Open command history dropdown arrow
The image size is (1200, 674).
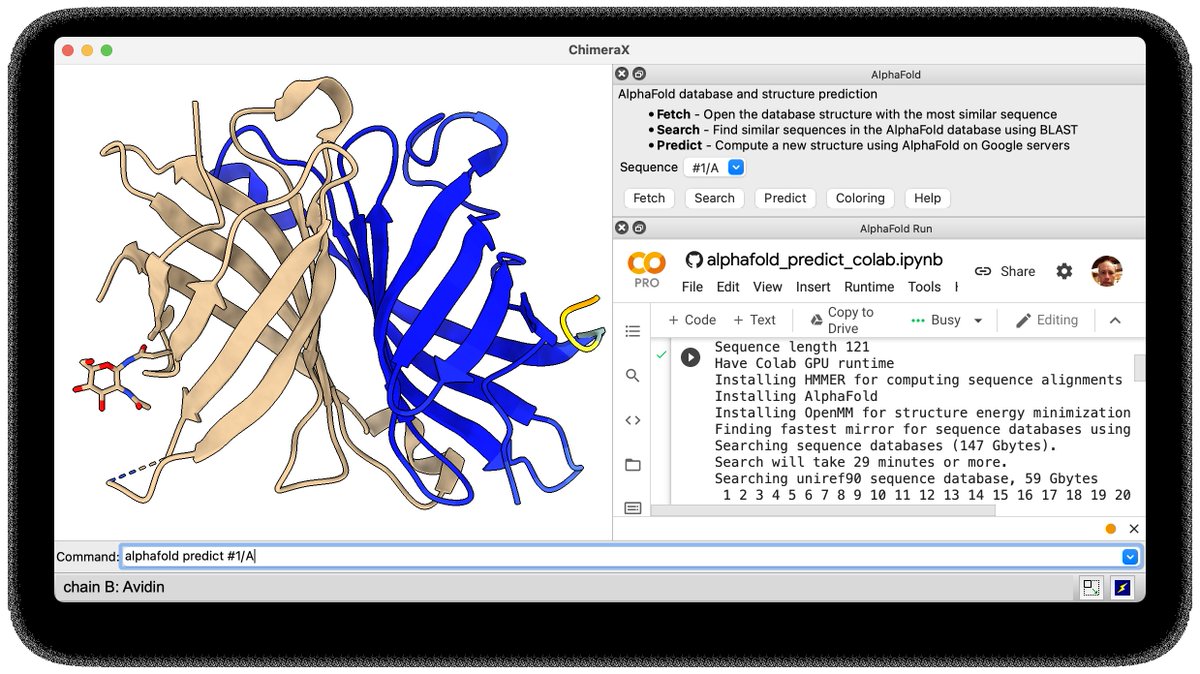[x=1130, y=557]
